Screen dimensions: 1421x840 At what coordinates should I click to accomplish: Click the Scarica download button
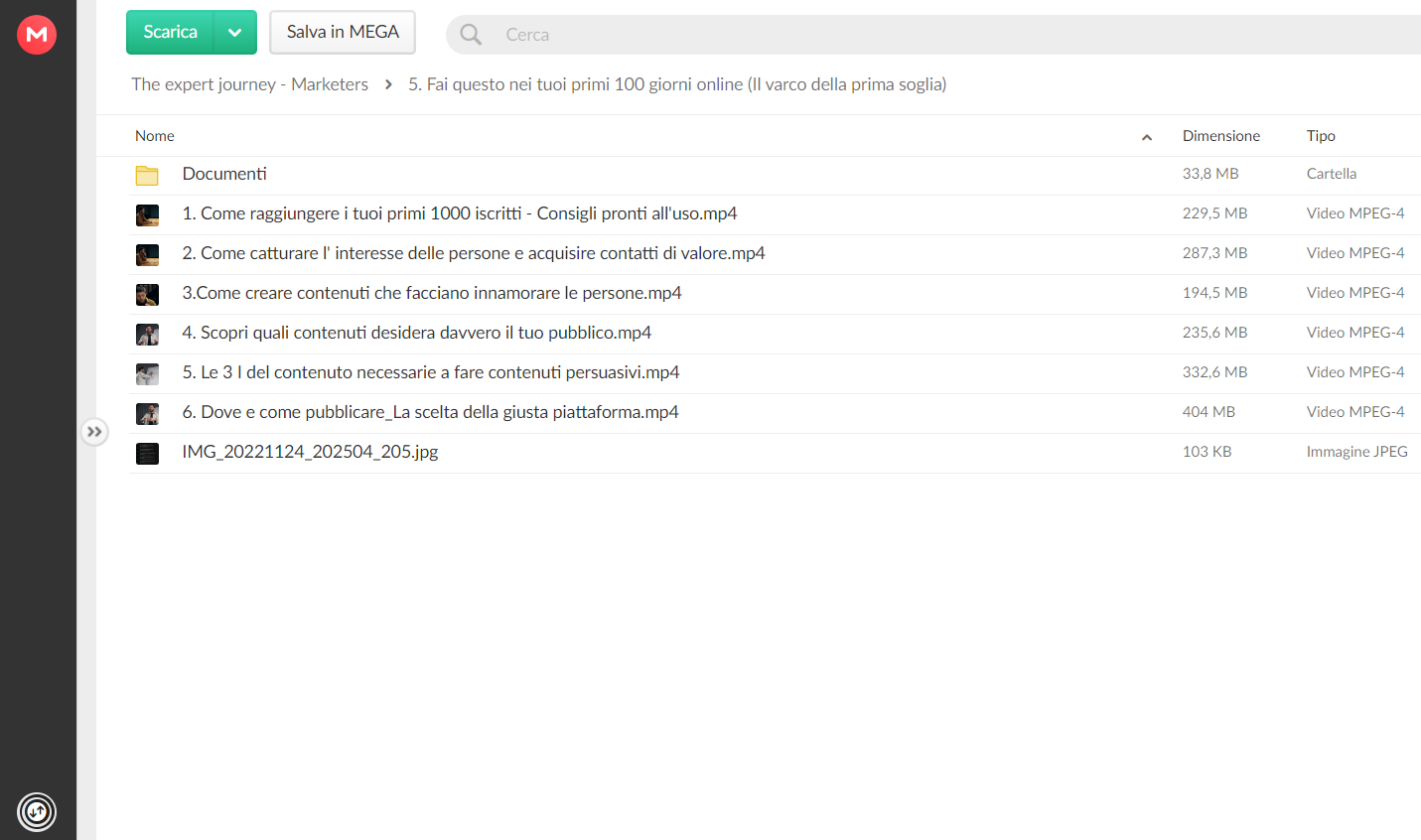(170, 33)
